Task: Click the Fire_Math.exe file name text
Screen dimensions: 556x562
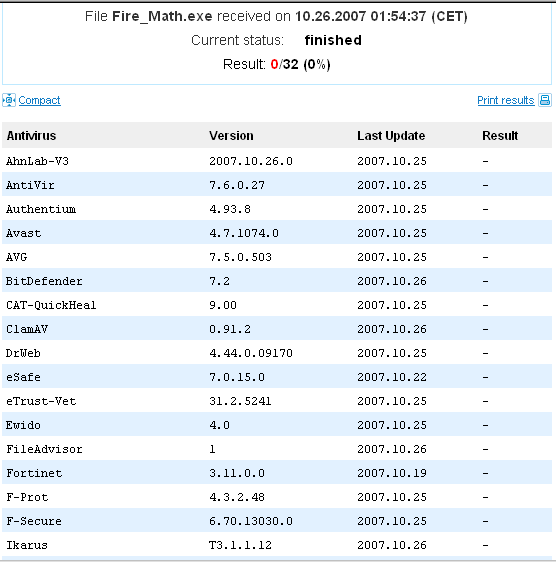Action: [x=162, y=16]
